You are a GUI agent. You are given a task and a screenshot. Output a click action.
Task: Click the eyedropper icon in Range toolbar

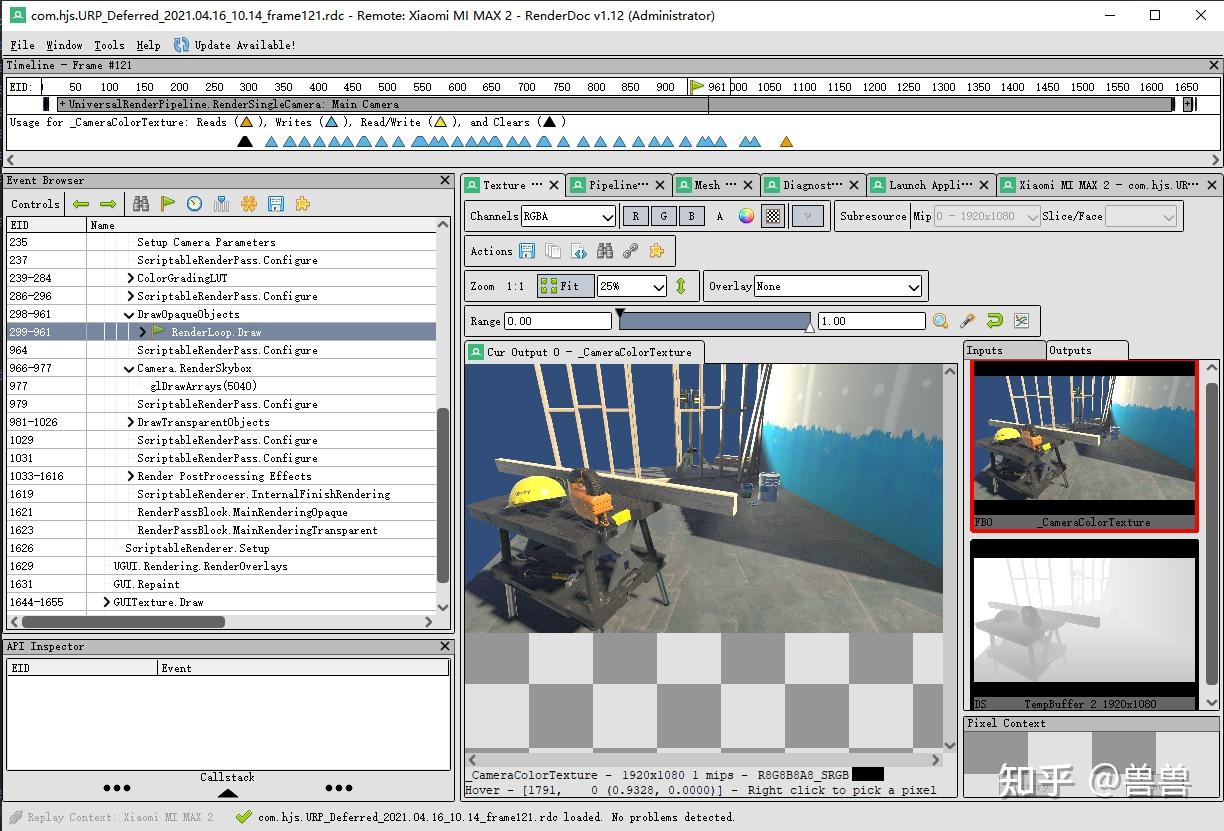pyautogui.click(x=967, y=321)
